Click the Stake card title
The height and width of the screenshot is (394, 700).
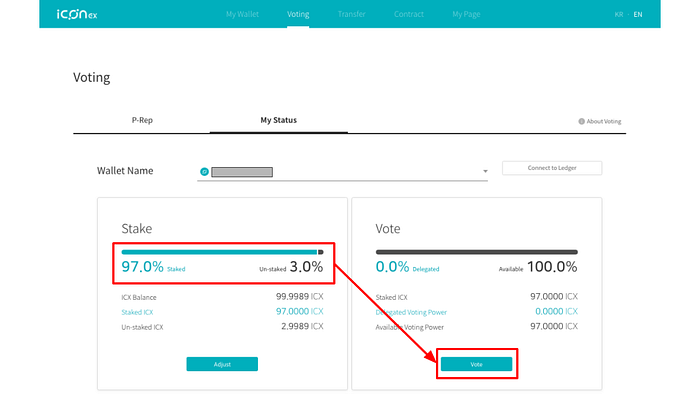137,228
